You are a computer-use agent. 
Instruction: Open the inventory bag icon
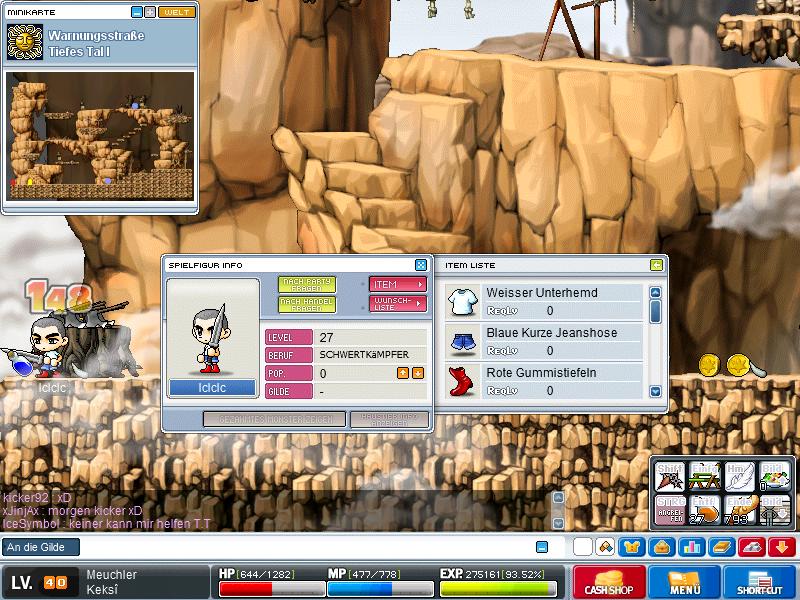(661, 547)
